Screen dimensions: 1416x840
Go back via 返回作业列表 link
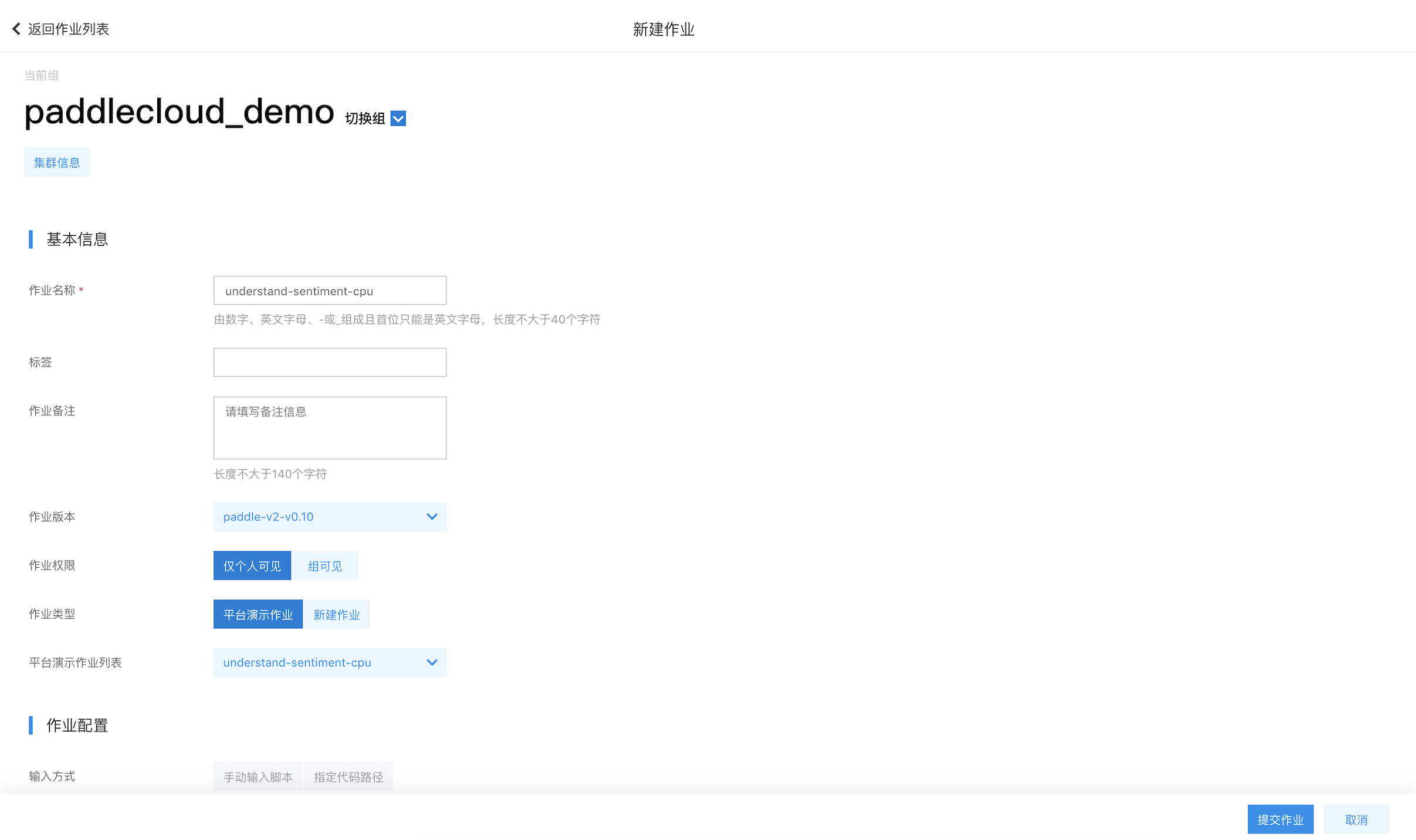[x=68, y=29]
